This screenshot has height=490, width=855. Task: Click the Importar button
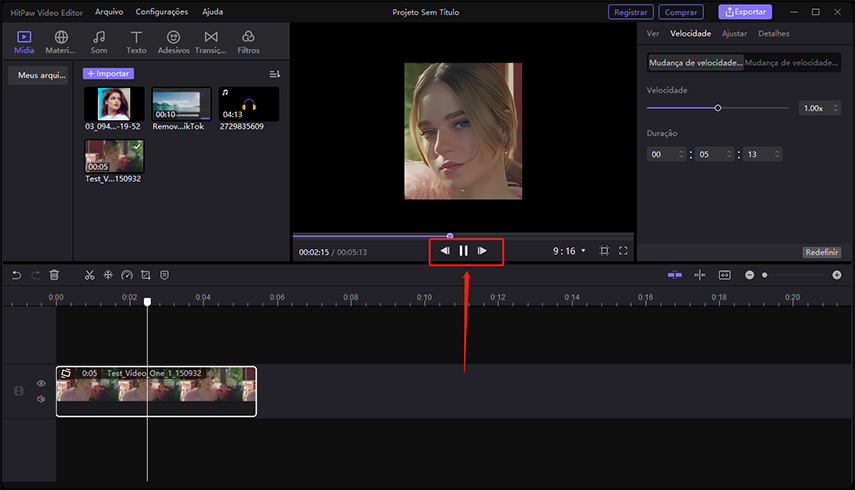tap(108, 73)
